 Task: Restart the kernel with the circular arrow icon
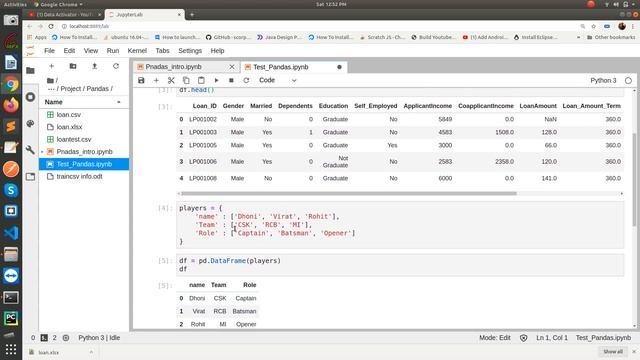click(x=246, y=80)
